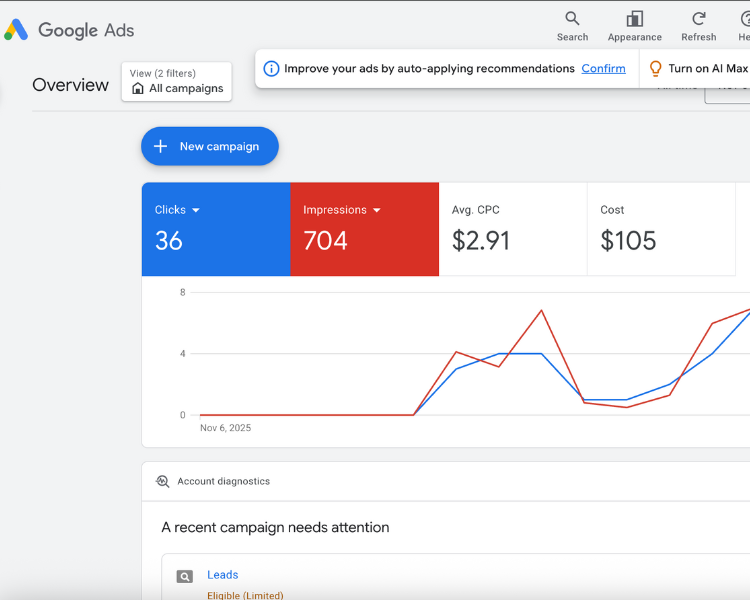The width and height of the screenshot is (750, 600).
Task: Expand the Impressions metric dropdown
Action: (377, 210)
